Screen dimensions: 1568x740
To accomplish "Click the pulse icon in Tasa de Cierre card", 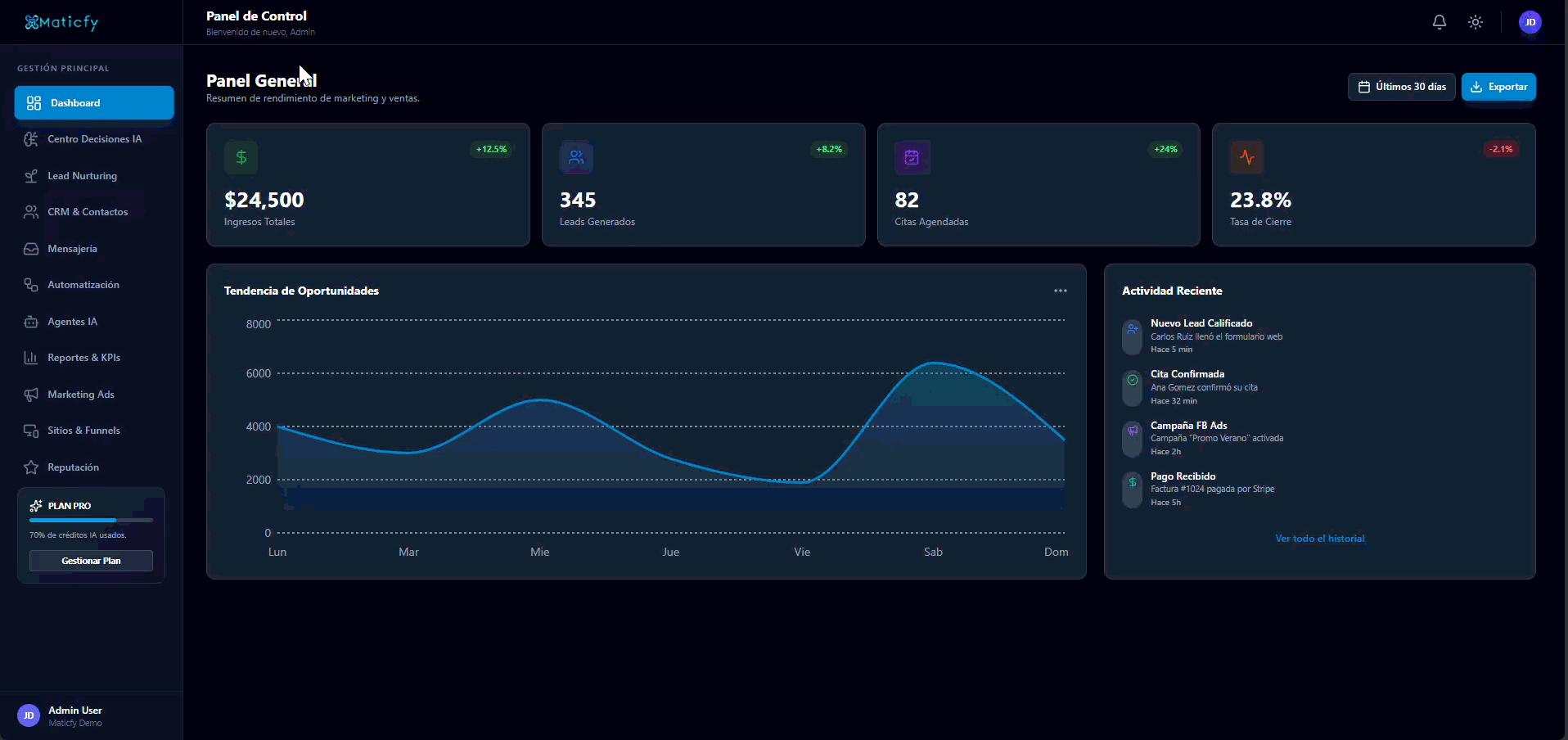I will tap(1246, 157).
